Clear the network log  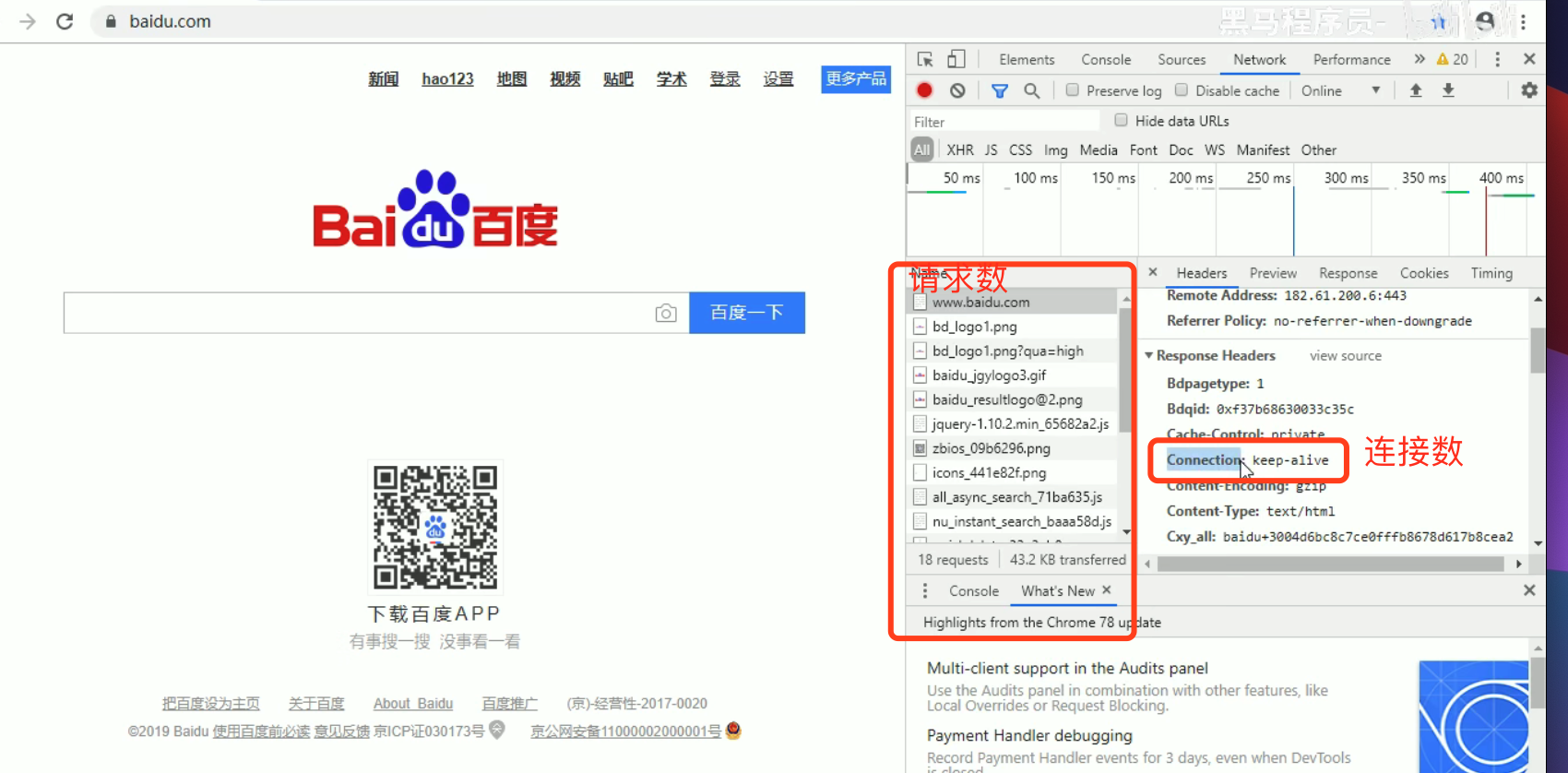click(957, 90)
